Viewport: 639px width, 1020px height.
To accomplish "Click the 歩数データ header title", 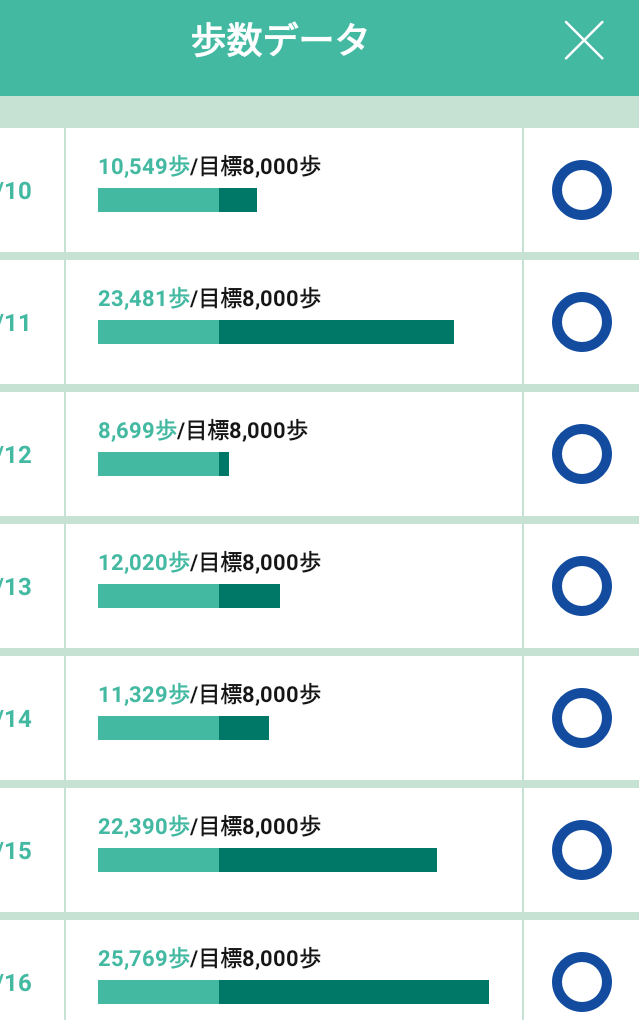I will [x=280, y=40].
